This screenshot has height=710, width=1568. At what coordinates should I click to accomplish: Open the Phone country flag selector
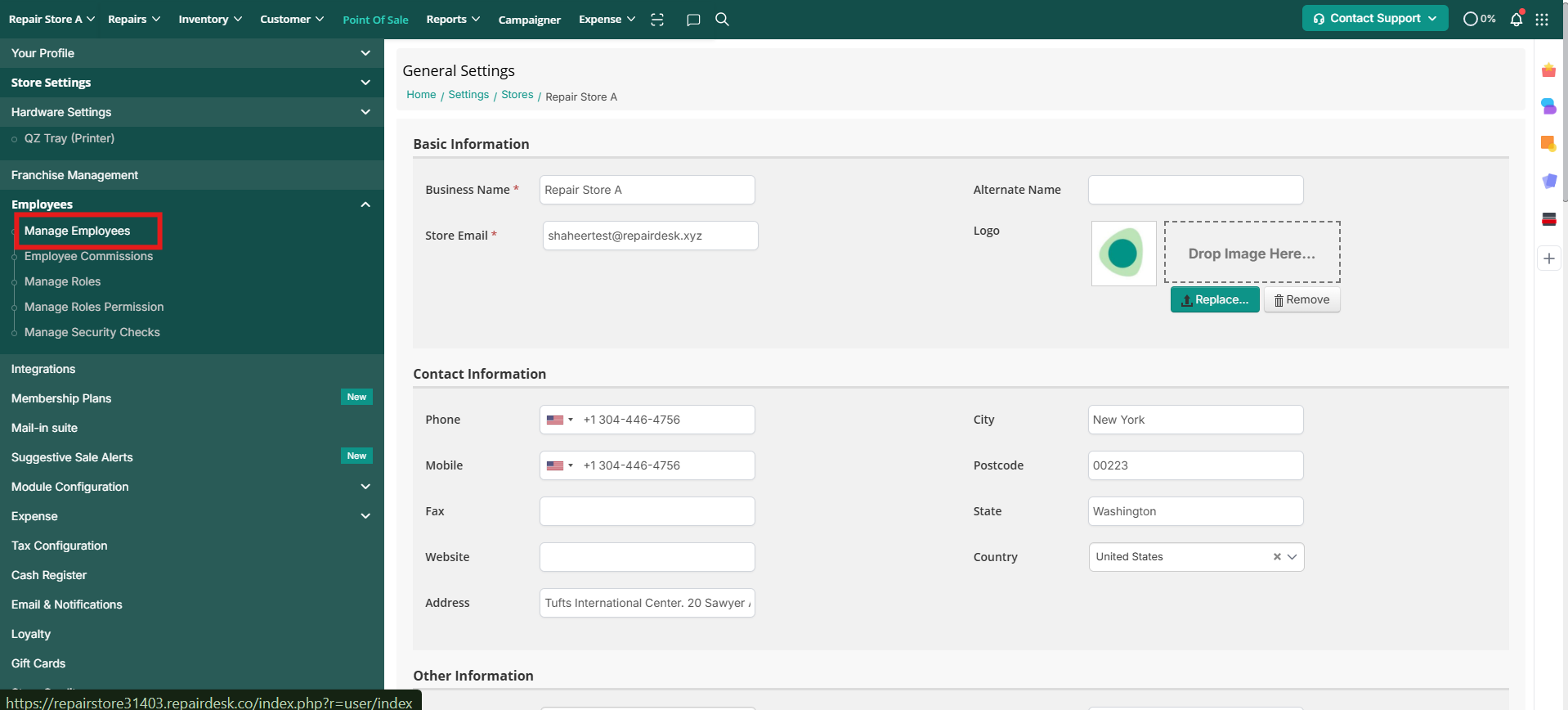560,420
